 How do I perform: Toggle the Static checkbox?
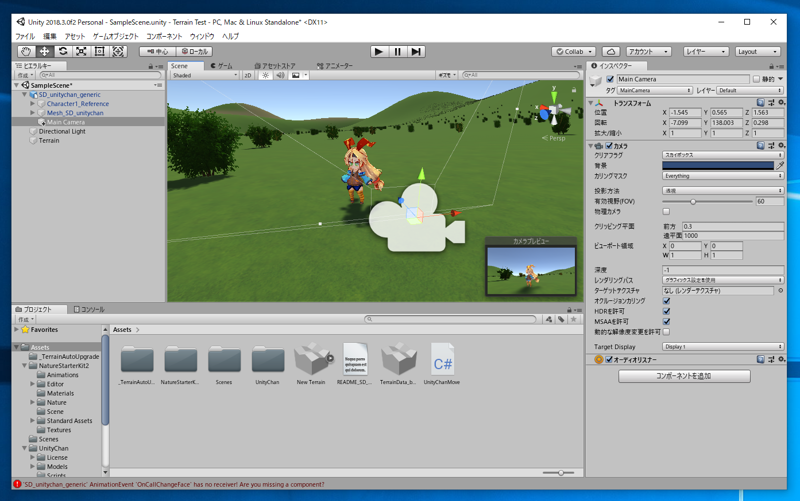point(756,79)
